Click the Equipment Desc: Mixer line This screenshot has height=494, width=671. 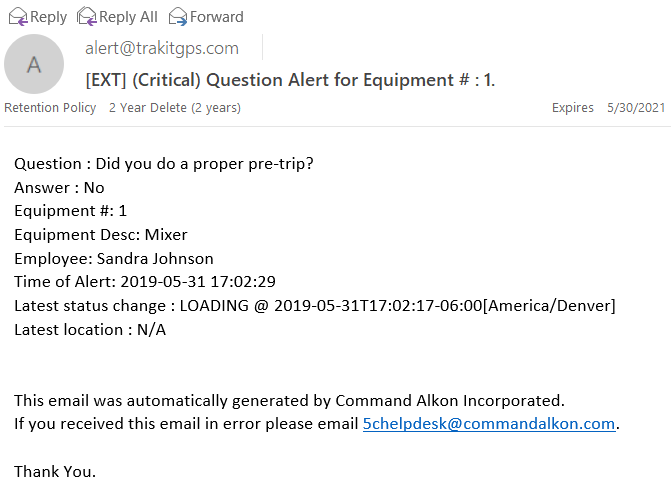click(101, 235)
